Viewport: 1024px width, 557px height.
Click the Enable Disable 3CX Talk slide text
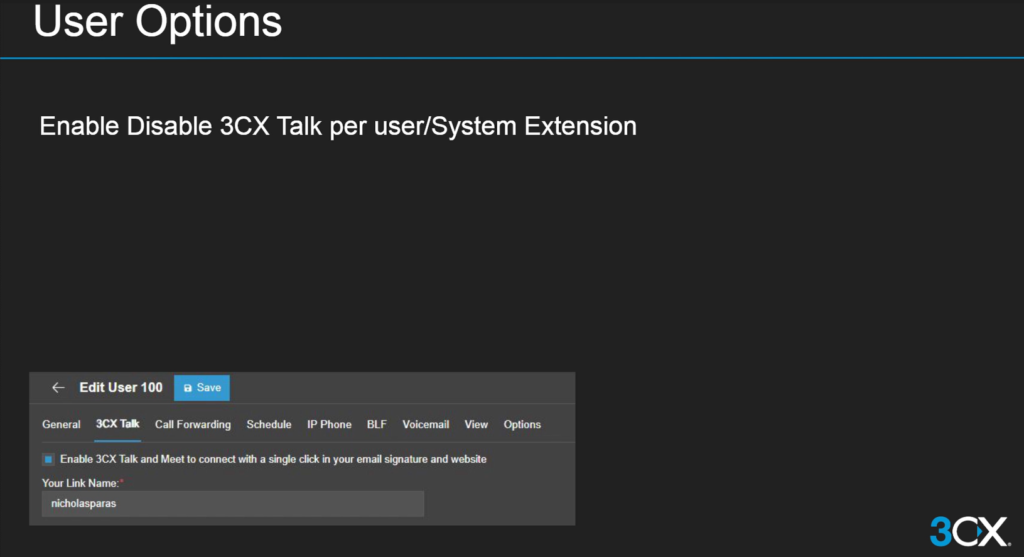tap(338, 127)
